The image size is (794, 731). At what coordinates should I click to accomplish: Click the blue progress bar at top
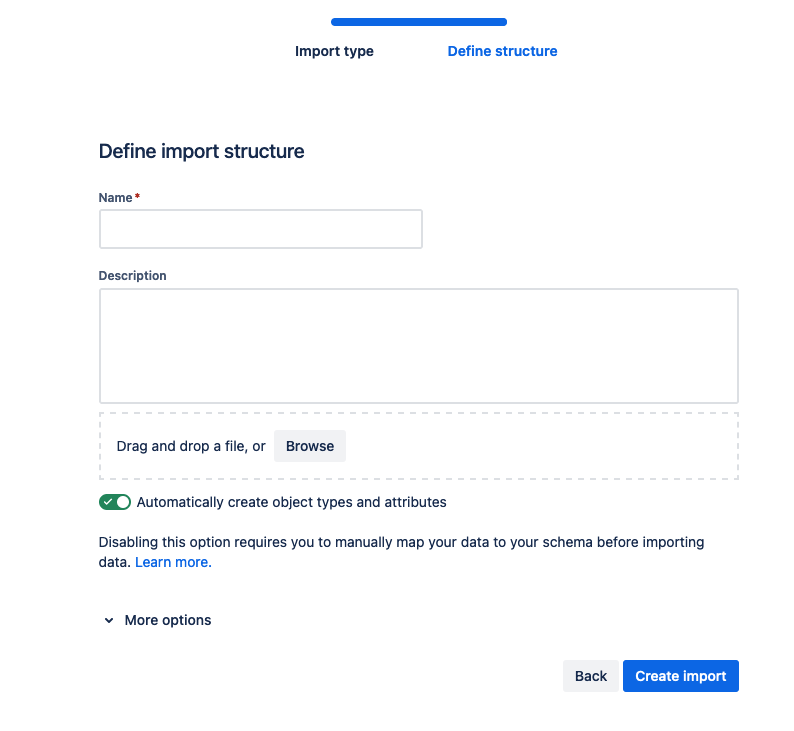[x=419, y=22]
